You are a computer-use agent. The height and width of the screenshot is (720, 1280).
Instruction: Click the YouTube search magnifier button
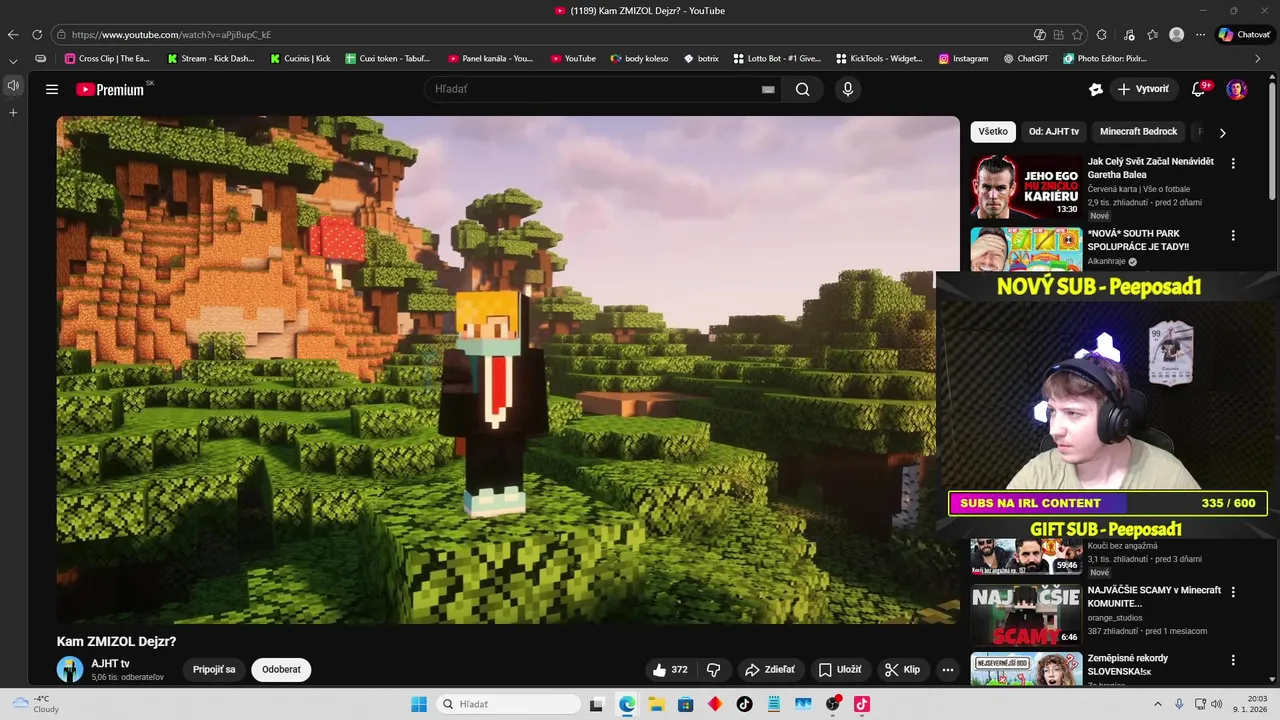point(802,89)
